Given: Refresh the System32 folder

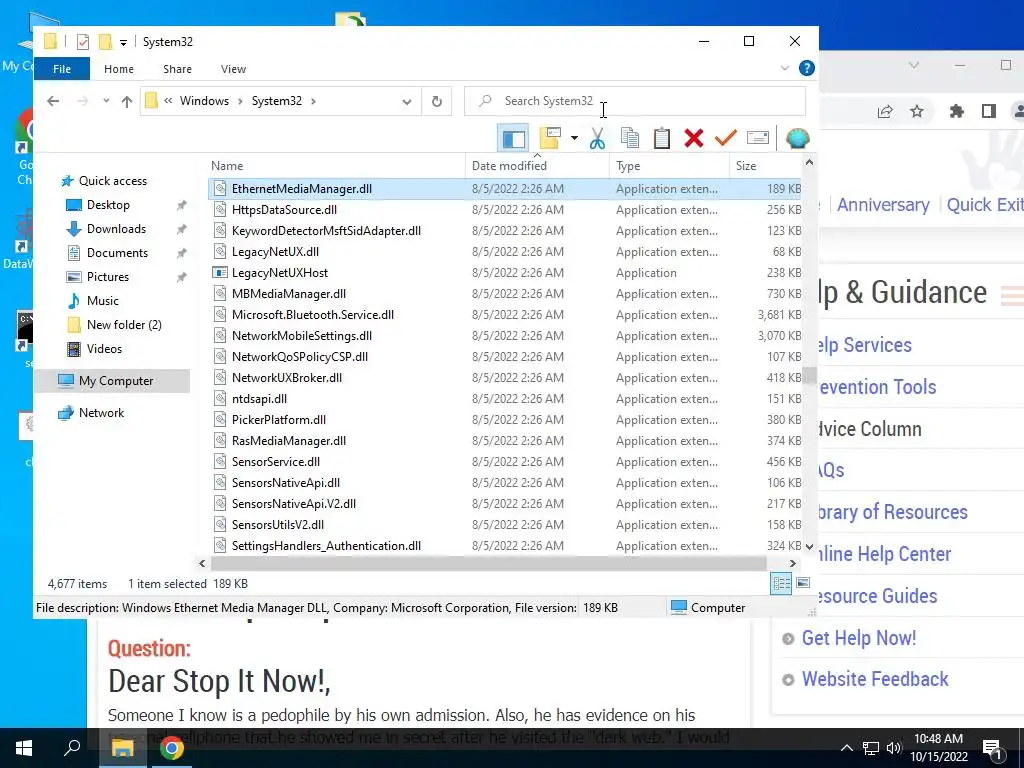Looking at the screenshot, I should (x=437, y=101).
